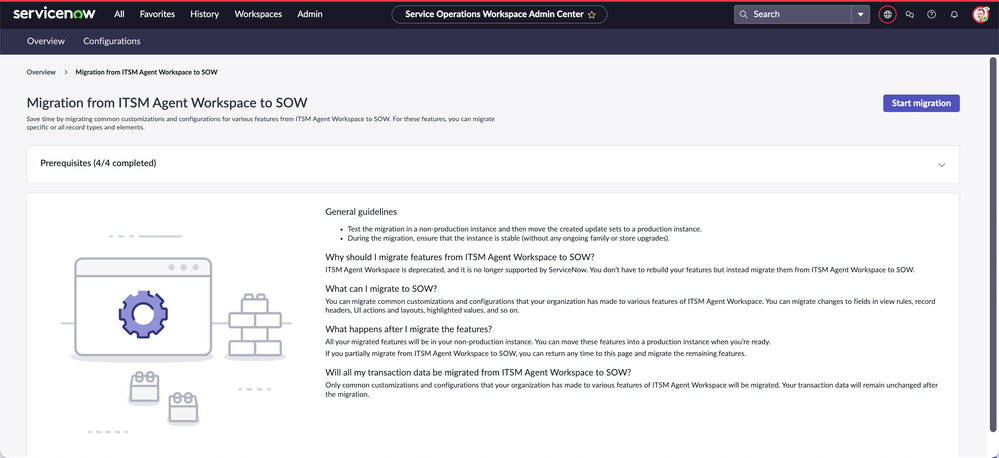This screenshot has width=999, height=458.
Task: Open the sidebar discussions chat icon
Action: 910,15
